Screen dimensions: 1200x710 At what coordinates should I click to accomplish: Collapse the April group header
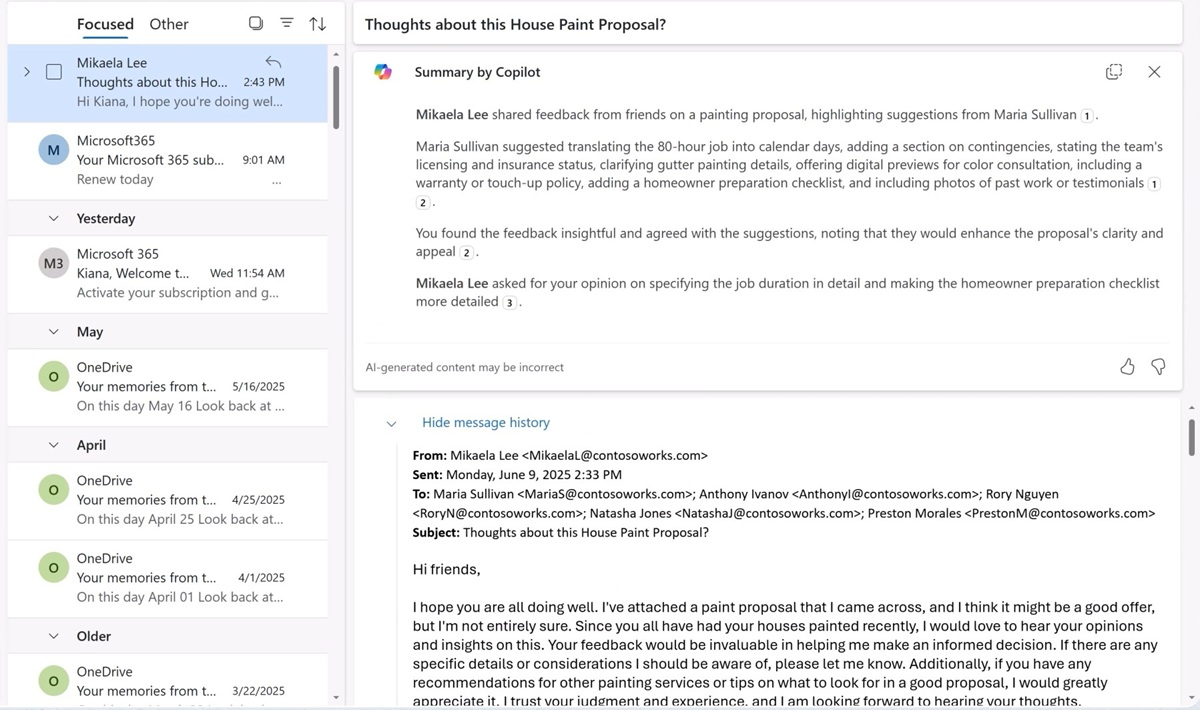pyautogui.click(x=54, y=445)
